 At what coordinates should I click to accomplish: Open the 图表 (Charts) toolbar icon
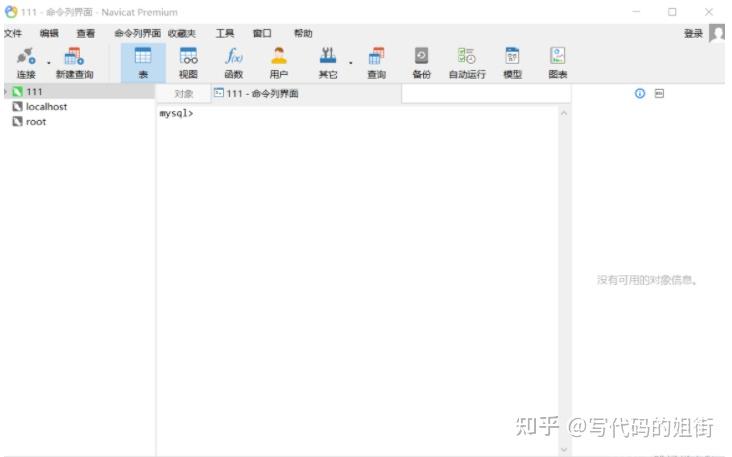tap(557, 63)
